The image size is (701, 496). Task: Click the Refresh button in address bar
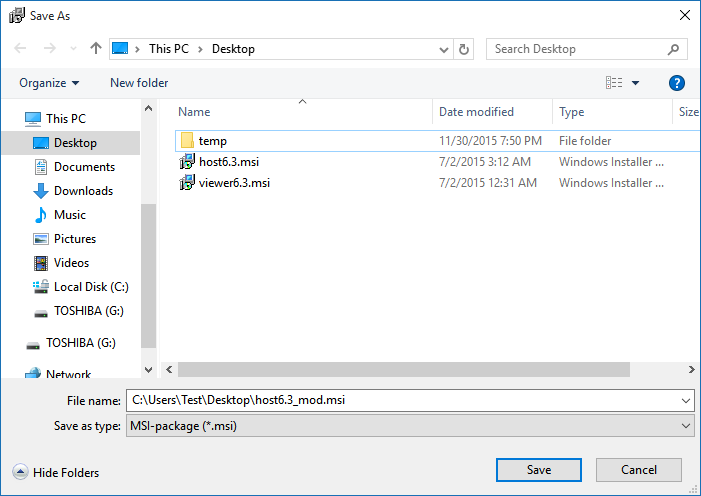[464, 49]
